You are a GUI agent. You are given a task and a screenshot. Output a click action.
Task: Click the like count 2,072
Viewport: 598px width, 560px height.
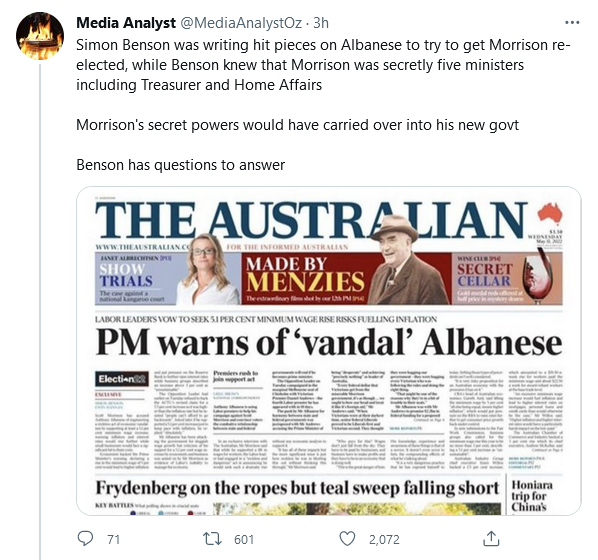[384, 539]
